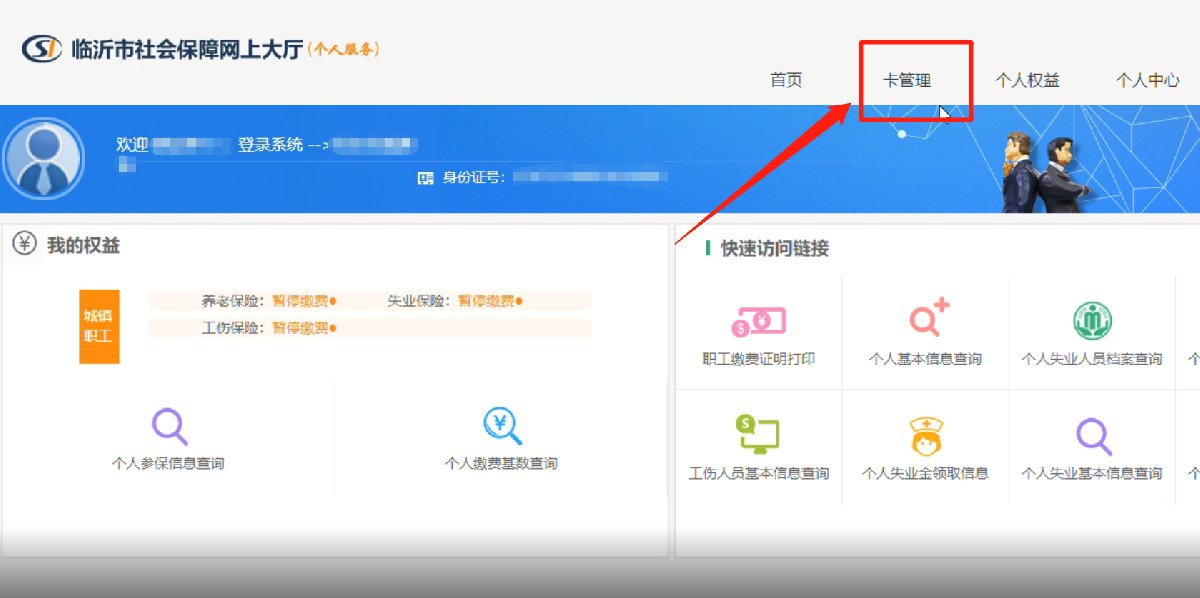
Task: Click 暂停缴费 status next to 工伤保险
Action: point(303,327)
